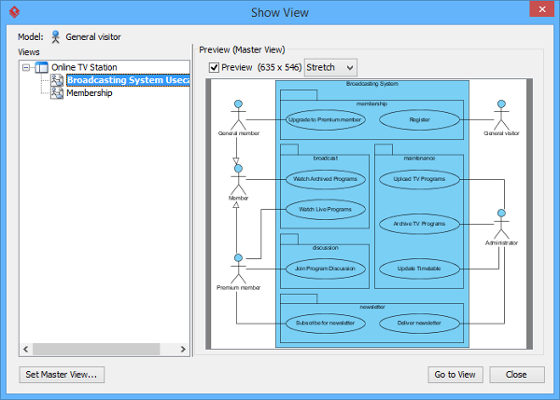Collapse the Online TV Station tree node

[26, 67]
